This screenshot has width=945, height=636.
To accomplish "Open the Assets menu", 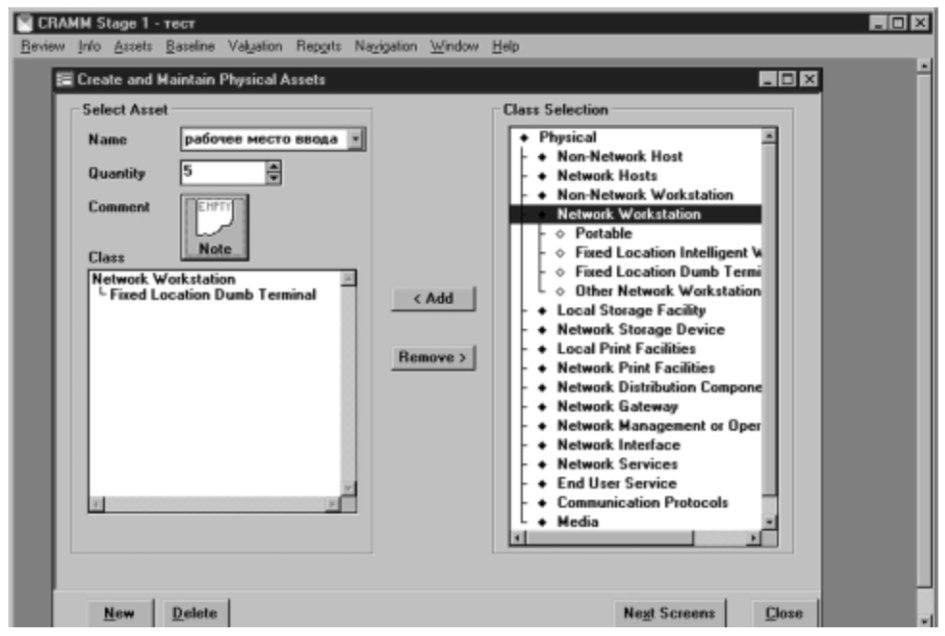I will [133, 46].
